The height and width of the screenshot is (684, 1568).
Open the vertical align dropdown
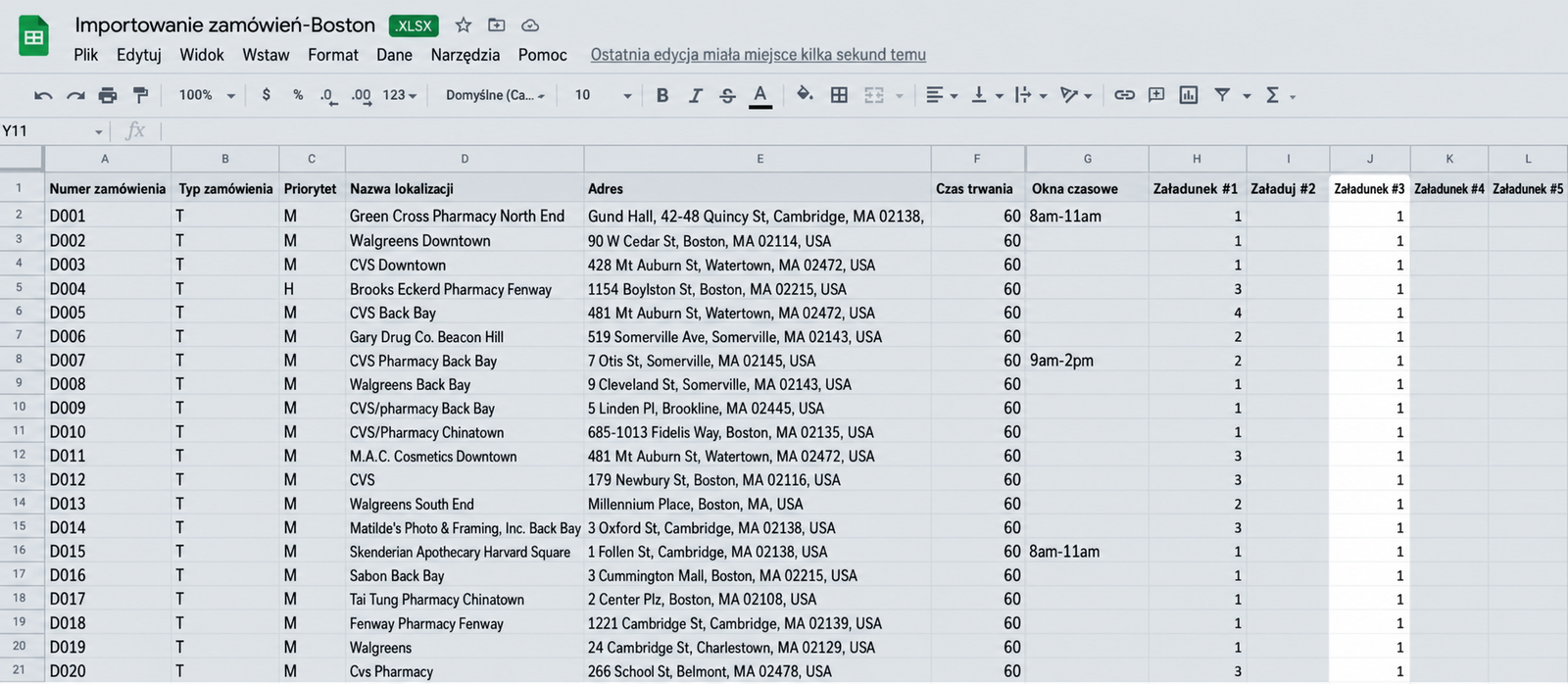click(x=987, y=95)
